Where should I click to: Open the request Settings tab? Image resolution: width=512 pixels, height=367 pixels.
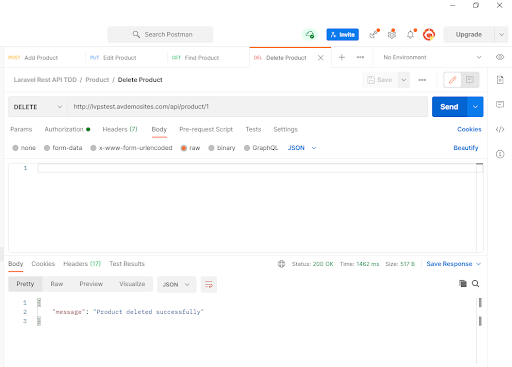tap(285, 129)
